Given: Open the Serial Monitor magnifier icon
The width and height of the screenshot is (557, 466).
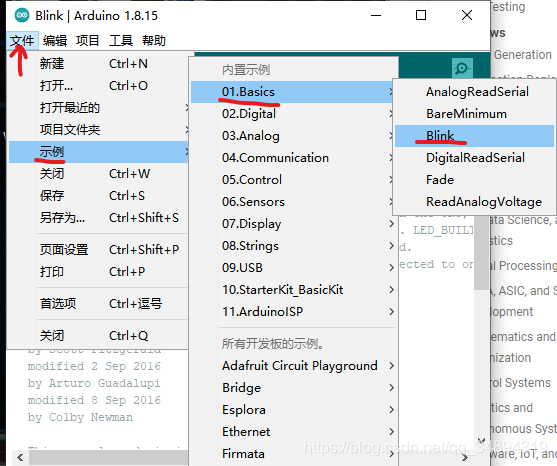Looking at the screenshot, I should click(x=462, y=67).
